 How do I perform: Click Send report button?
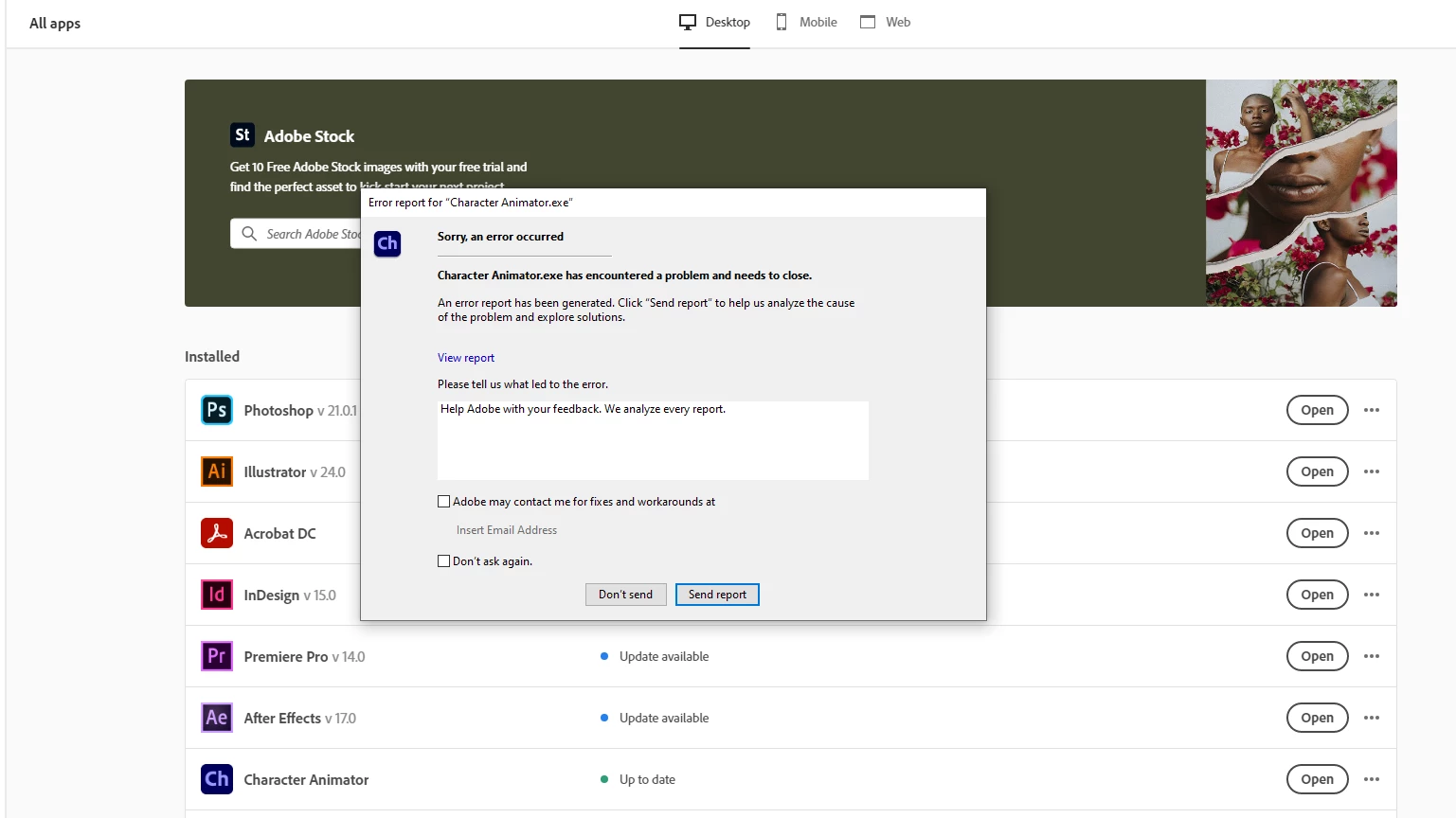[x=717, y=595]
